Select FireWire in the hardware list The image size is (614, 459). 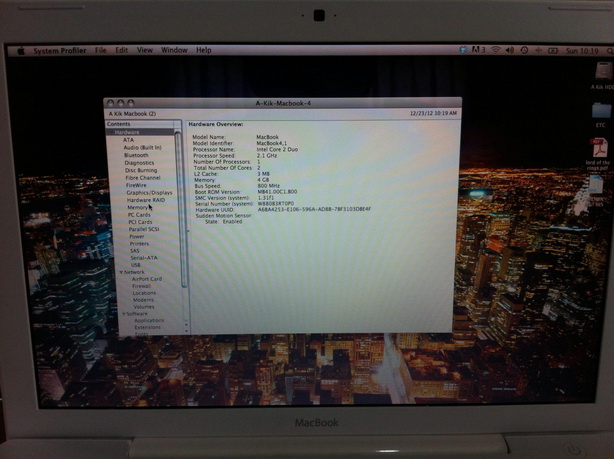[136, 185]
